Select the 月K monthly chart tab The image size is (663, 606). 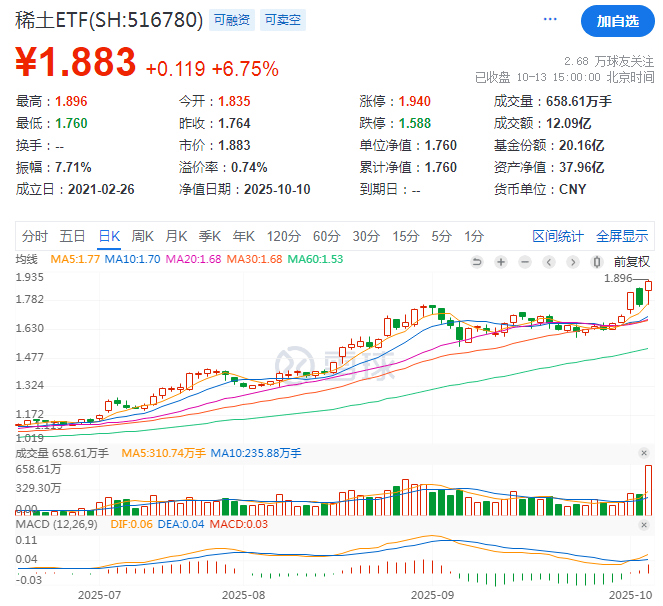176,236
